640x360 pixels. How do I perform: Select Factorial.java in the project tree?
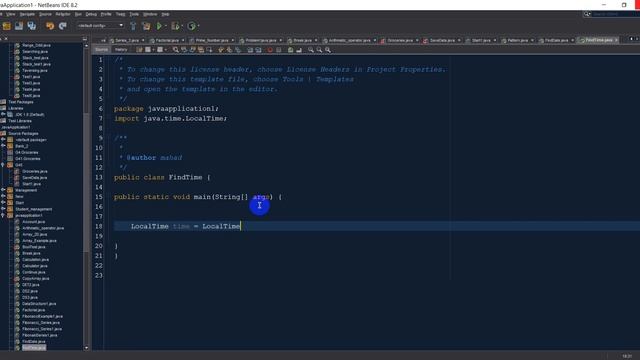[34, 310]
